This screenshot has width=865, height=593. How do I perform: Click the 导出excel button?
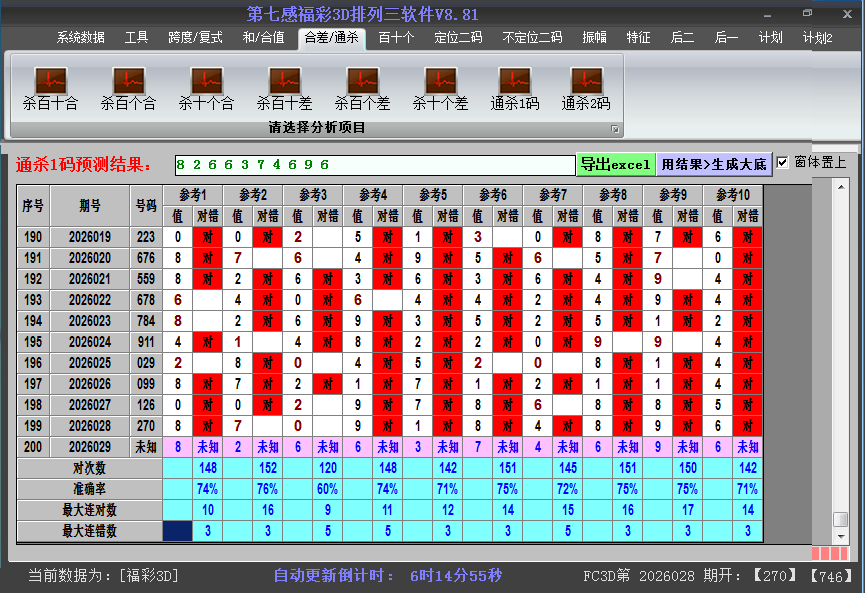617,162
